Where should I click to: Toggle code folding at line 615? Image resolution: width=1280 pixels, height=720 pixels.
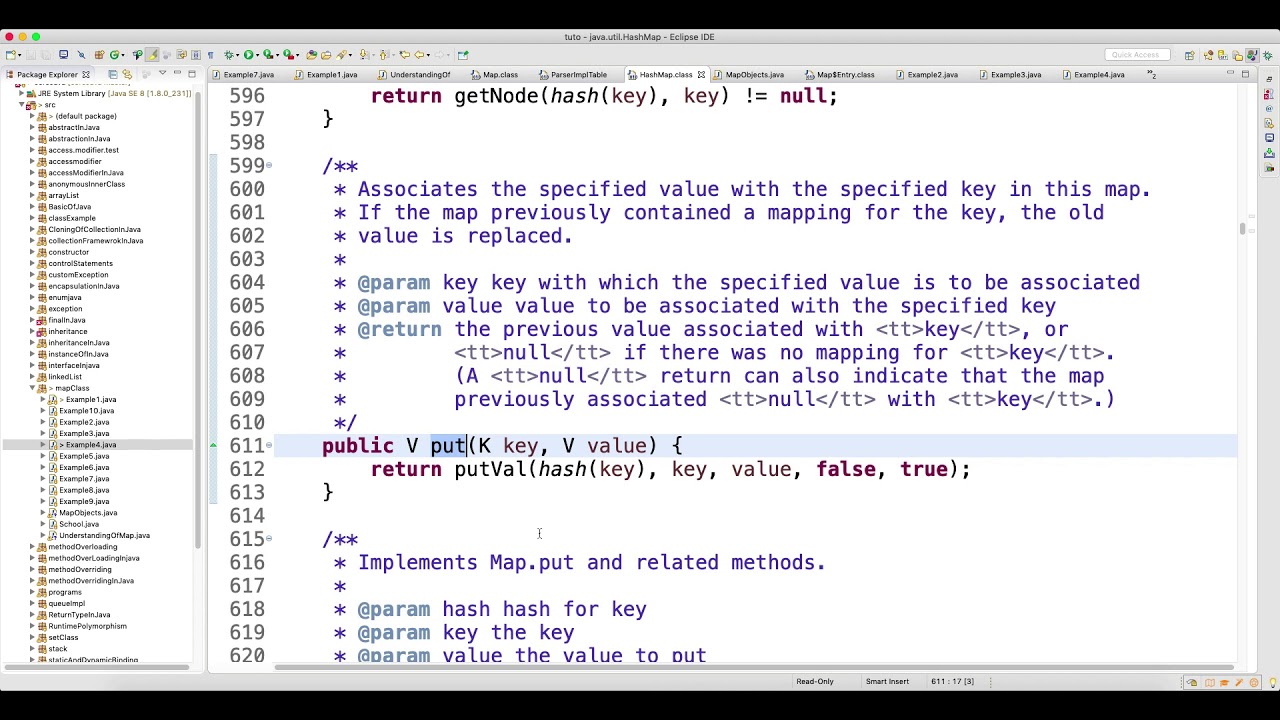pyautogui.click(x=269, y=539)
